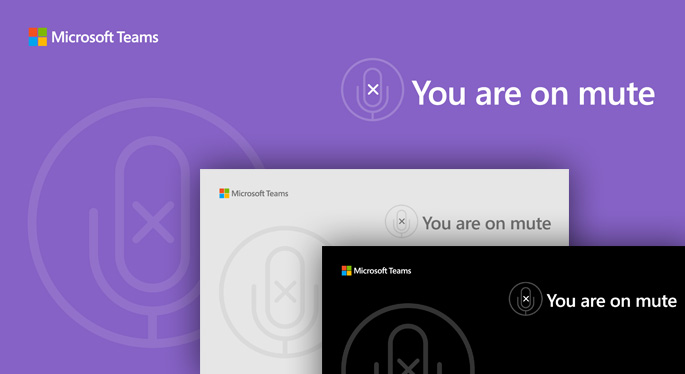685x374 pixels.
Task: Click the Microsoft logo on the light grey card
Action: tap(224, 193)
